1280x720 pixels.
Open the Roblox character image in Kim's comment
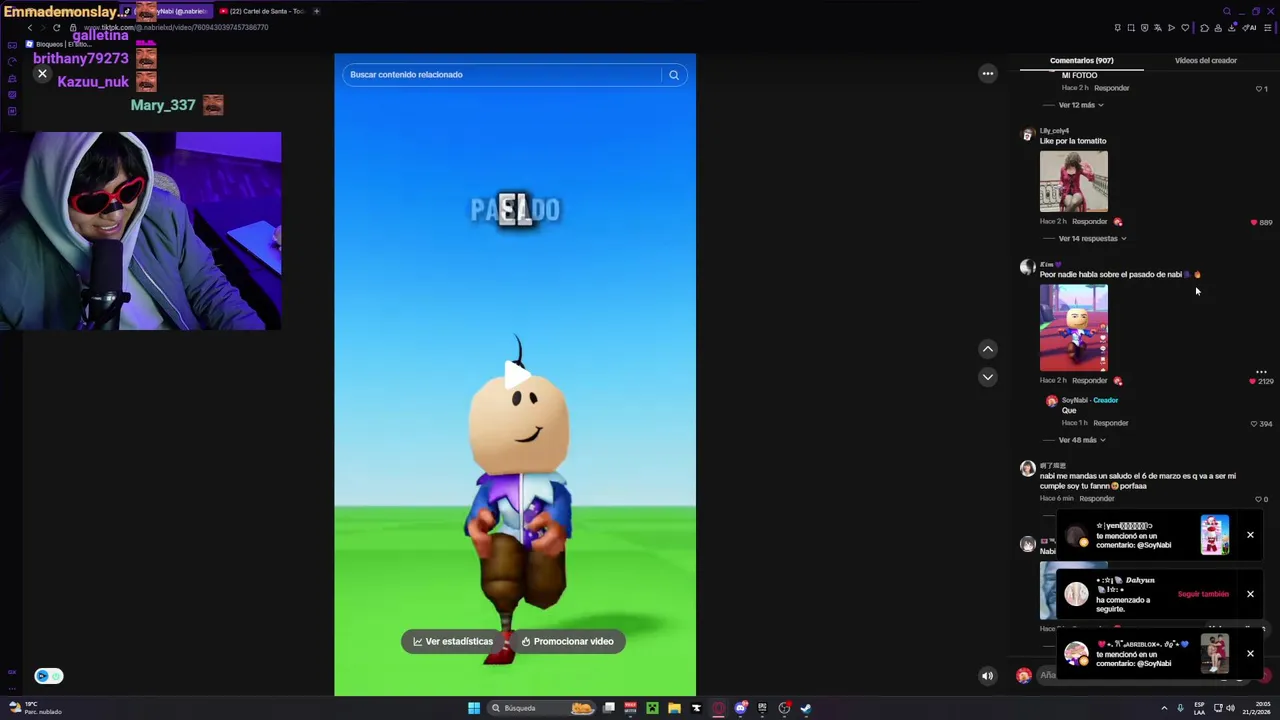[1073, 328]
